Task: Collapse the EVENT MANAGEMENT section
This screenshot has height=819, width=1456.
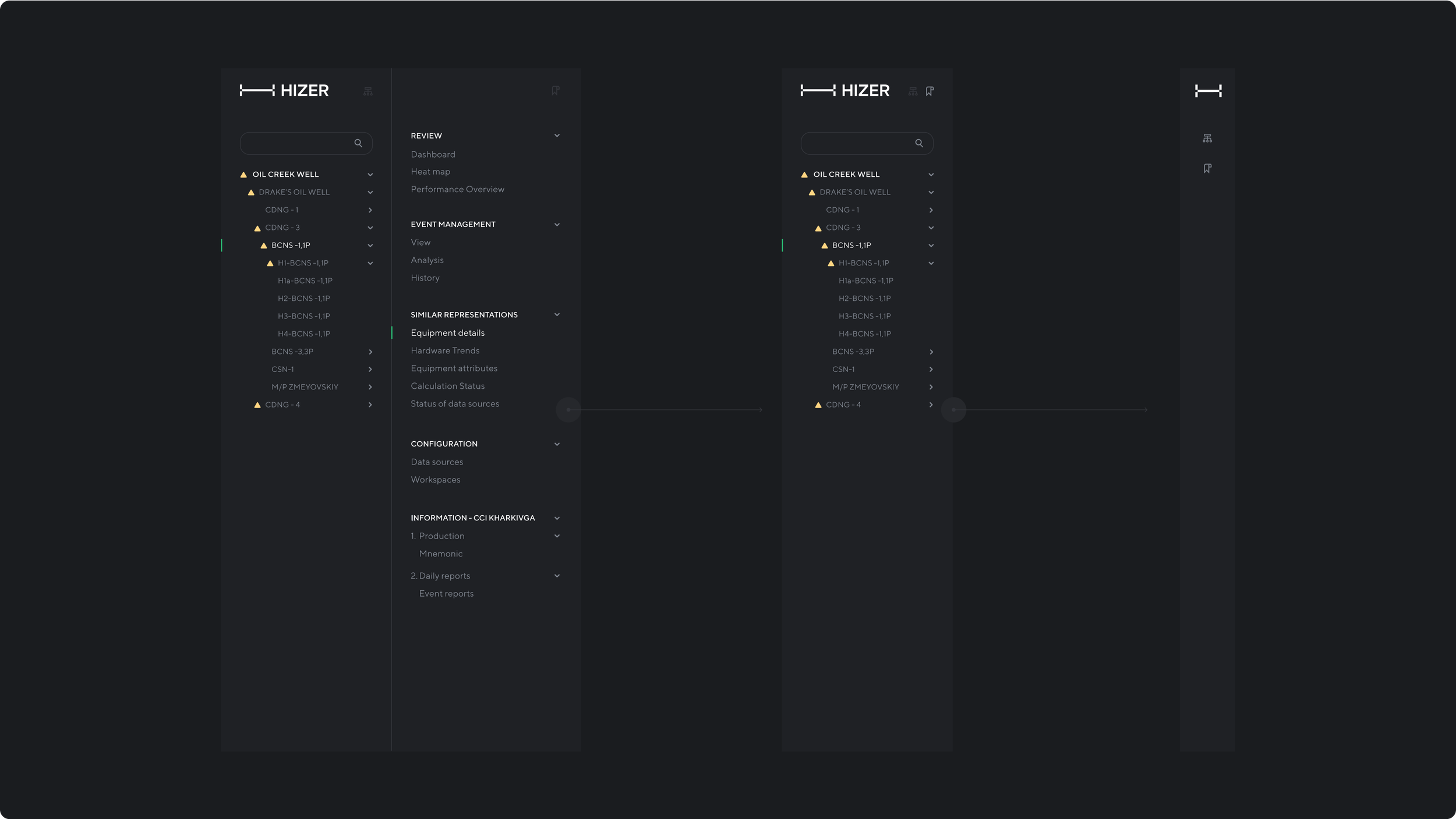Action: tap(557, 225)
